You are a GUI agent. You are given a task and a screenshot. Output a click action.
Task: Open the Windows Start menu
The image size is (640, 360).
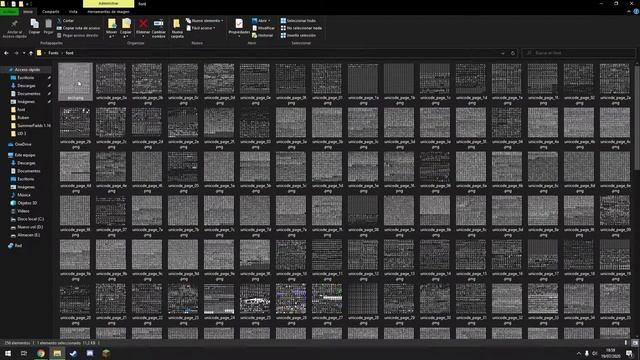[8, 353]
